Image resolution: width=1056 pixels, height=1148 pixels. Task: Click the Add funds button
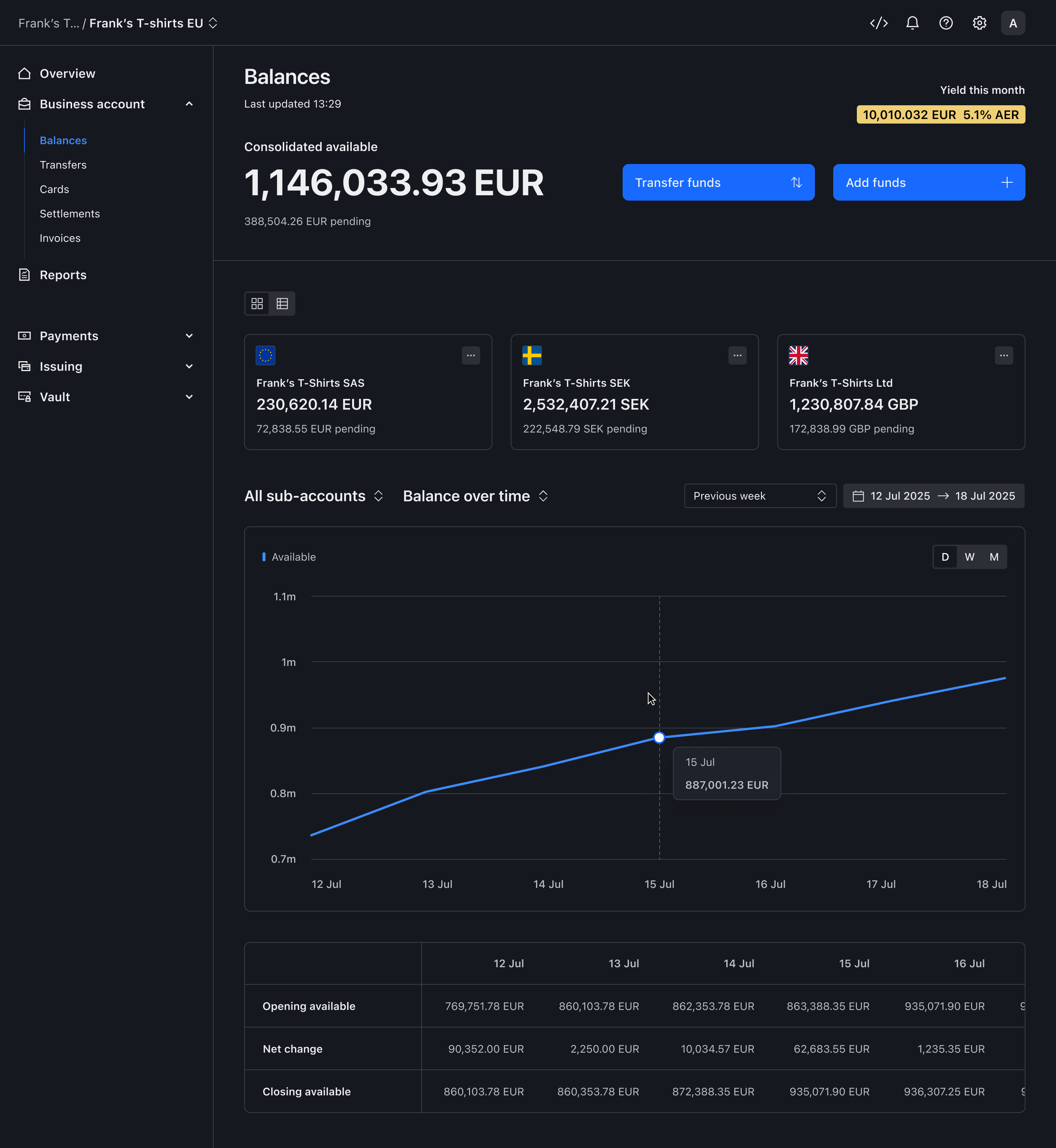pyautogui.click(x=929, y=182)
